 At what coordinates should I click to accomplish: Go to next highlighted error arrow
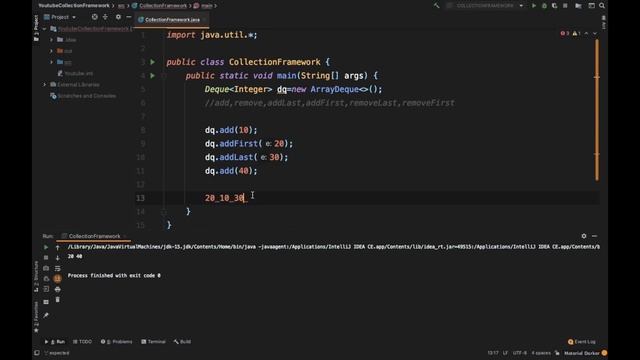(595, 33)
